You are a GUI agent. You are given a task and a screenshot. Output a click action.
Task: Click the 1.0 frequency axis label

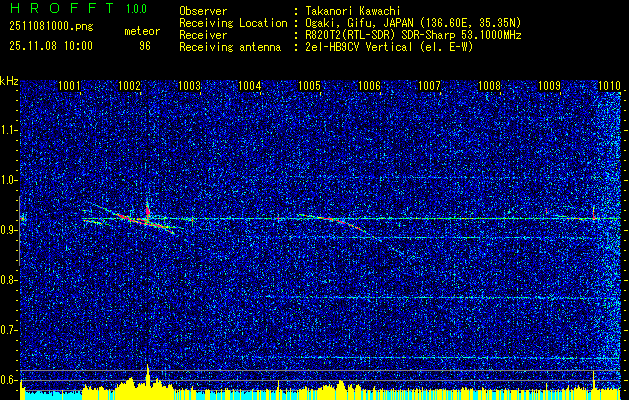(9, 180)
